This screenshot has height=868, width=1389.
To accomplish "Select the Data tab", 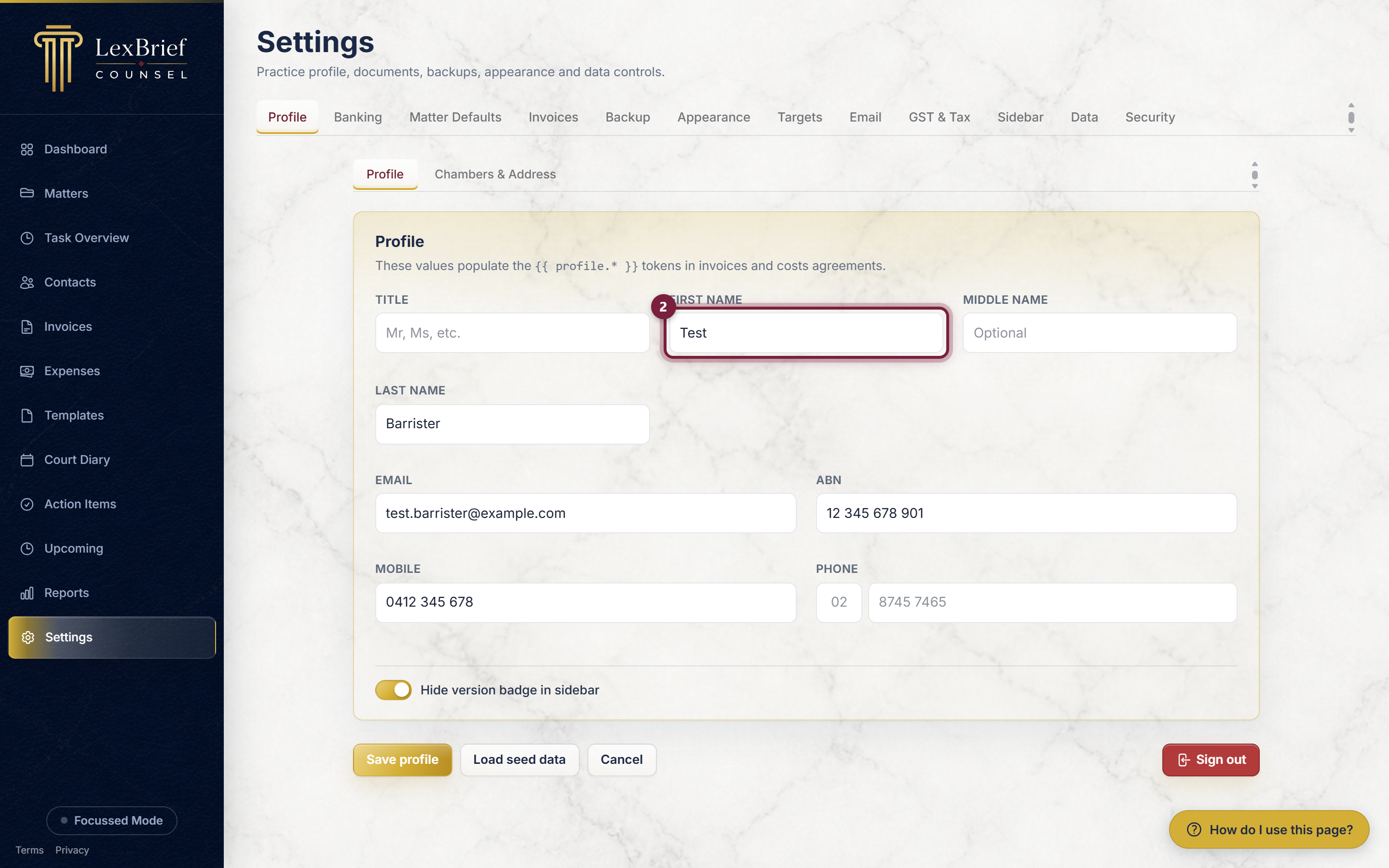I will (1084, 117).
